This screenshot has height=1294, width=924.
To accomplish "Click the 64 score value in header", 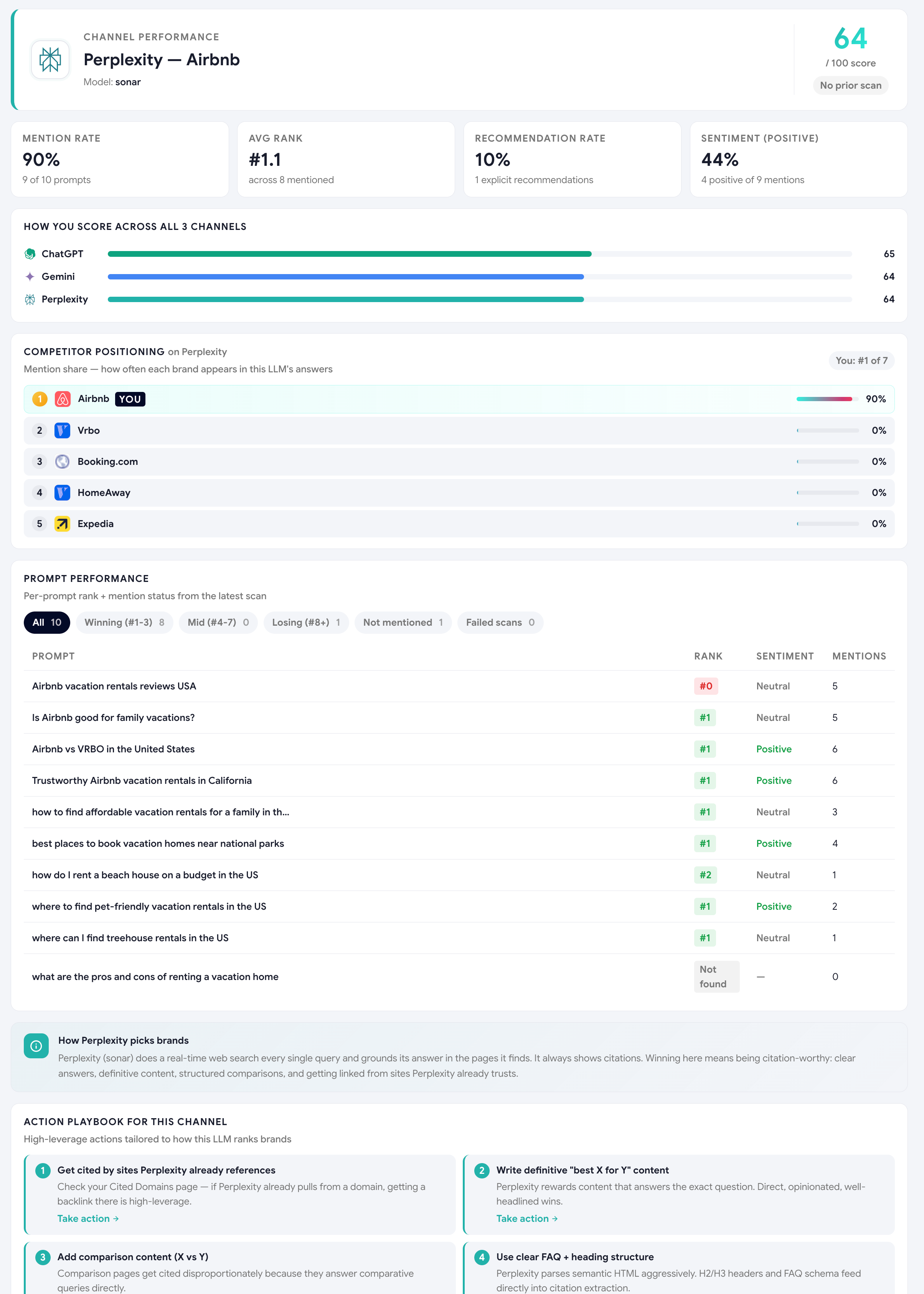I will click(x=851, y=39).
